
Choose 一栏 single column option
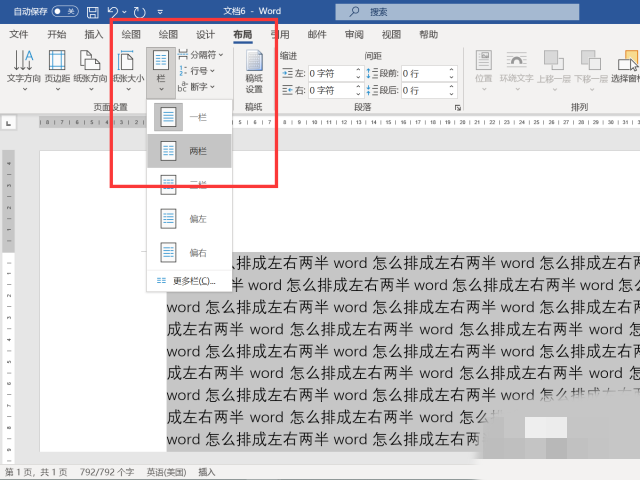189,117
